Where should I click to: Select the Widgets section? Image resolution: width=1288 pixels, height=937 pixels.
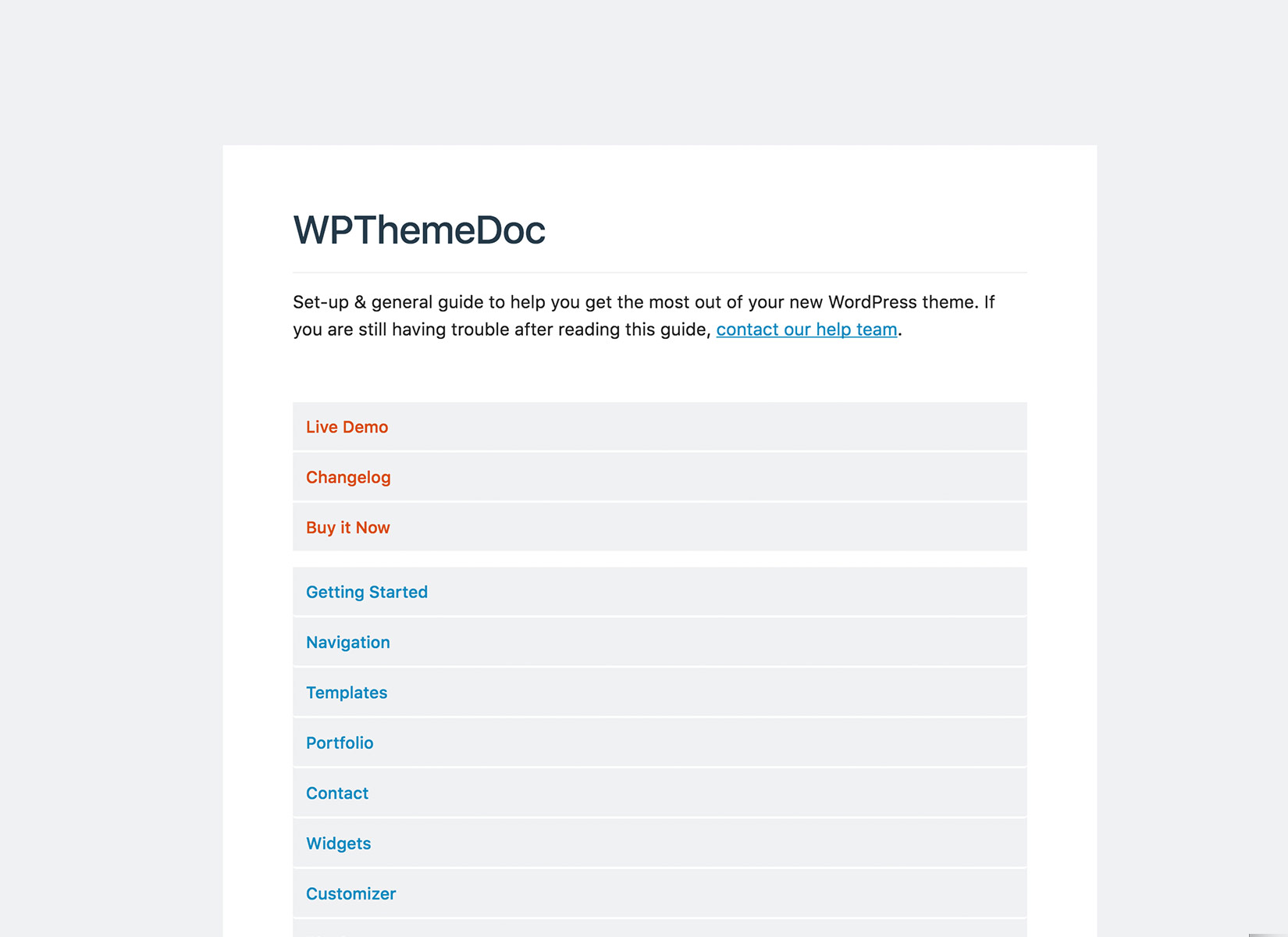click(338, 843)
